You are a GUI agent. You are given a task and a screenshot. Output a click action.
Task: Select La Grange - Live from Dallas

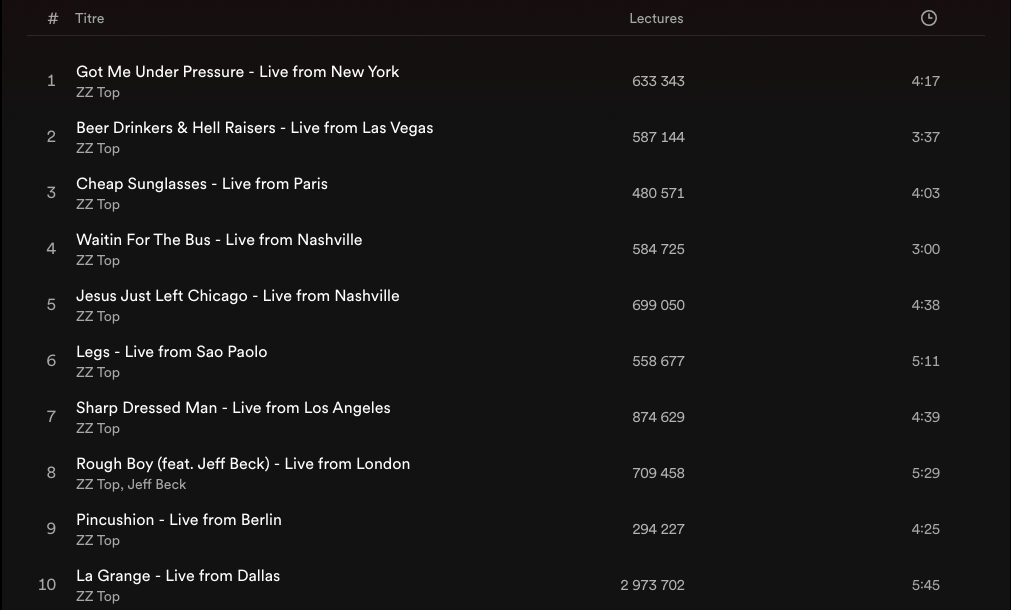click(178, 576)
